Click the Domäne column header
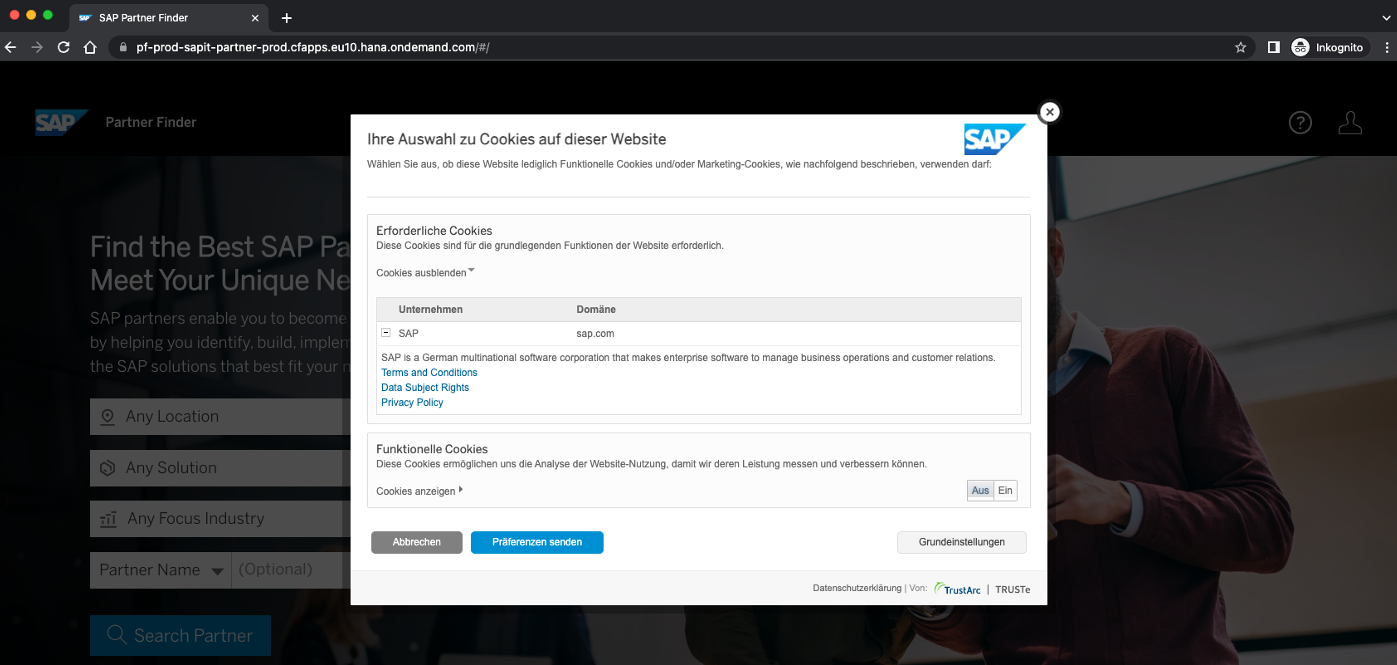Image resolution: width=1397 pixels, height=665 pixels. [x=596, y=309]
